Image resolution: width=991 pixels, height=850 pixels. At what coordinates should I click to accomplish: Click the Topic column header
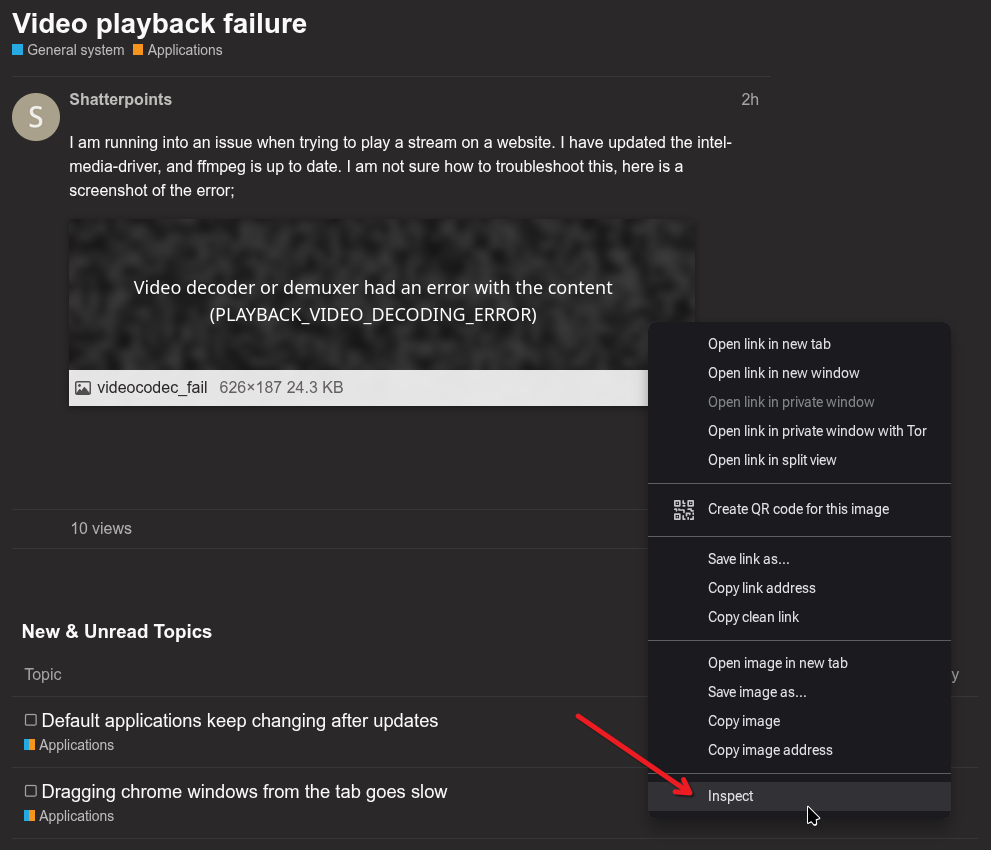tap(43, 674)
